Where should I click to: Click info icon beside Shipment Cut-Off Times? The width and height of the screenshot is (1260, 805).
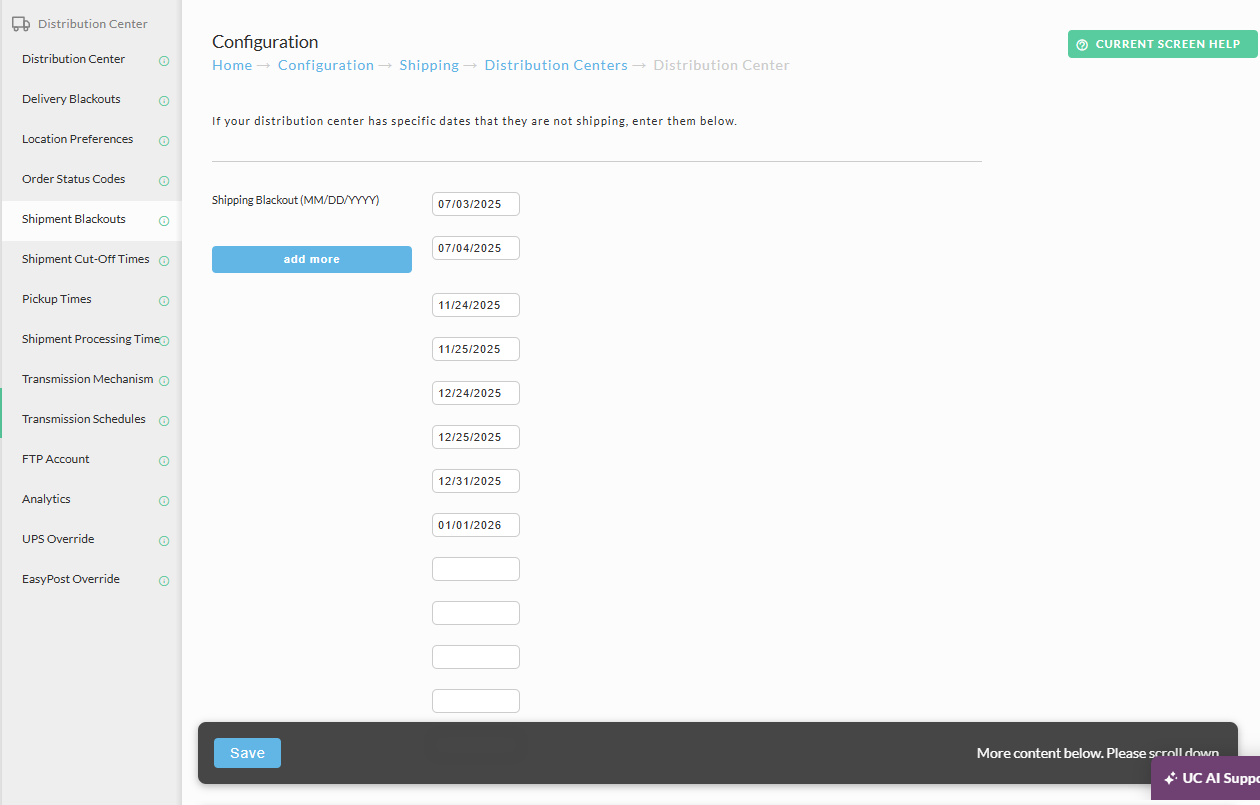point(164,260)
